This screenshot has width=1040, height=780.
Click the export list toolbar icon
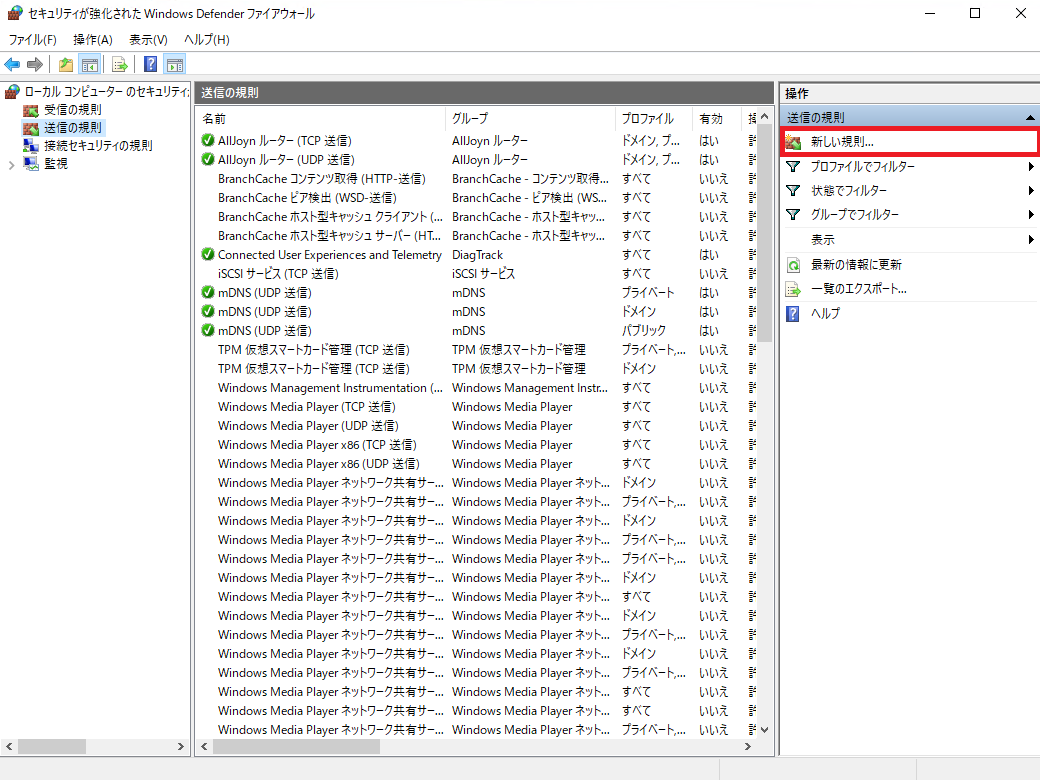[120, 64]
